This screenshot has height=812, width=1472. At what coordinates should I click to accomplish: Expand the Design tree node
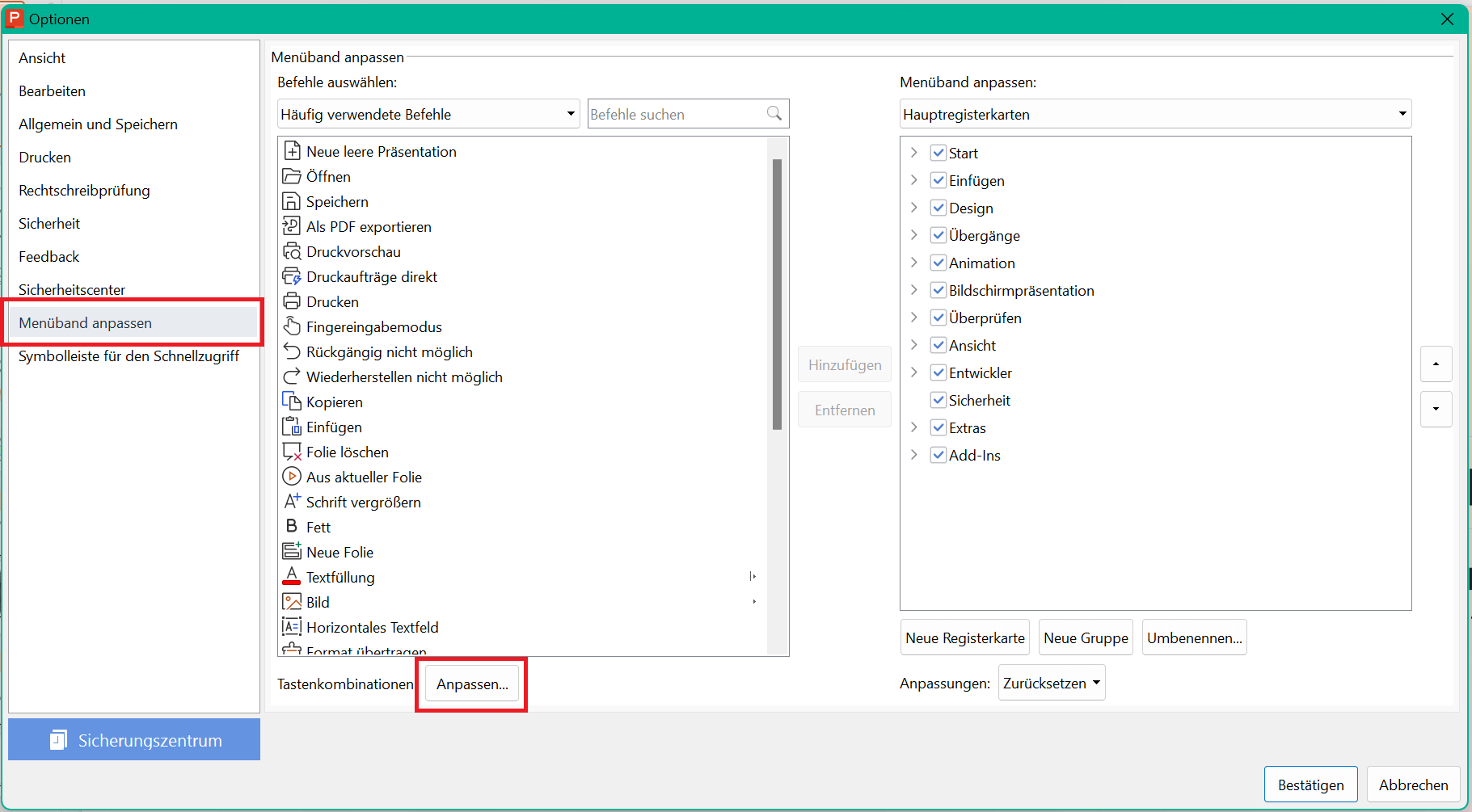pyautogui.click(x=914, y=208)
